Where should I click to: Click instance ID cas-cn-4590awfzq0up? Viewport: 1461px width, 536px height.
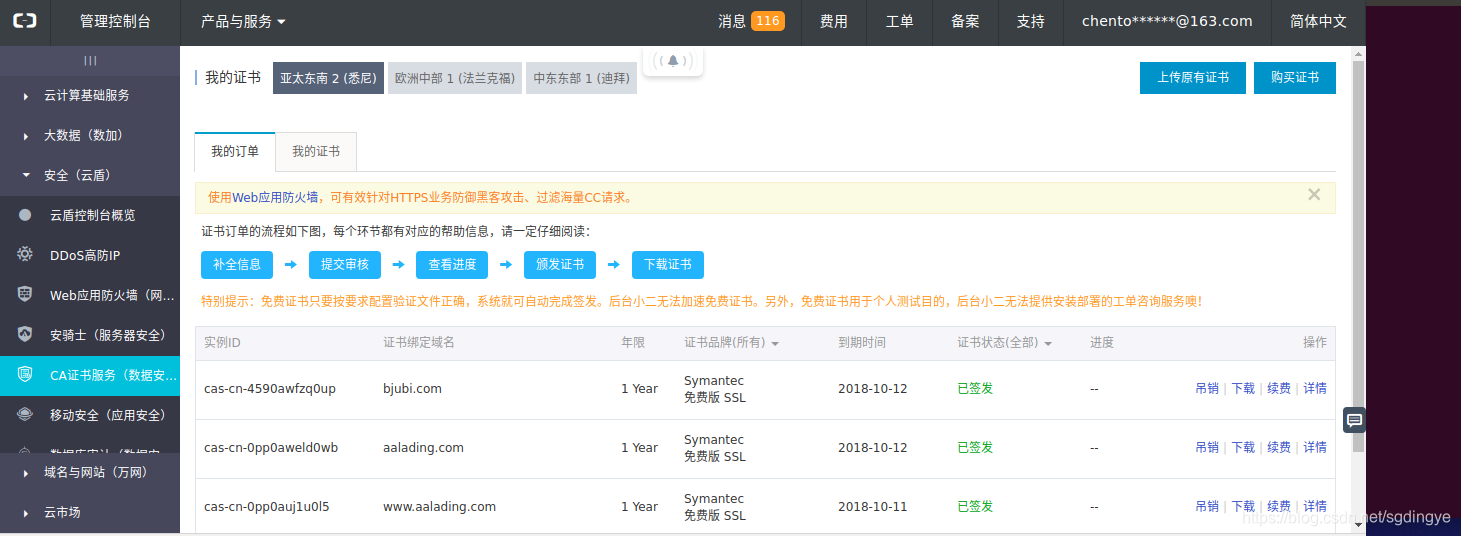click(x=269, y=388)
